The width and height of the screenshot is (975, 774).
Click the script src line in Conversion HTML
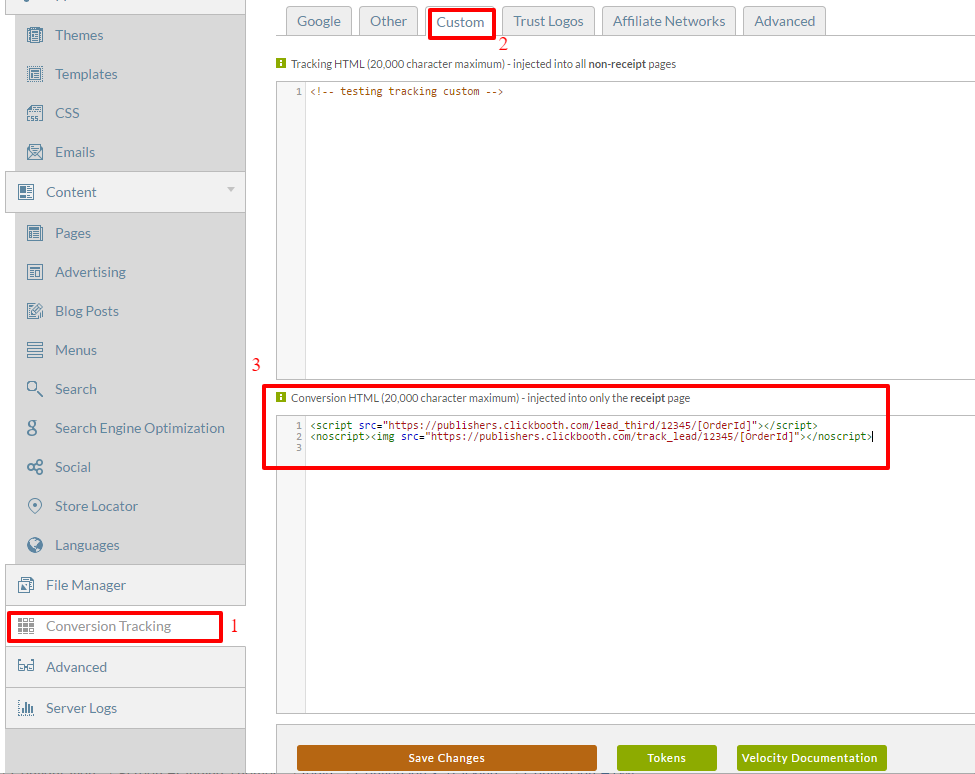point(564,425)
